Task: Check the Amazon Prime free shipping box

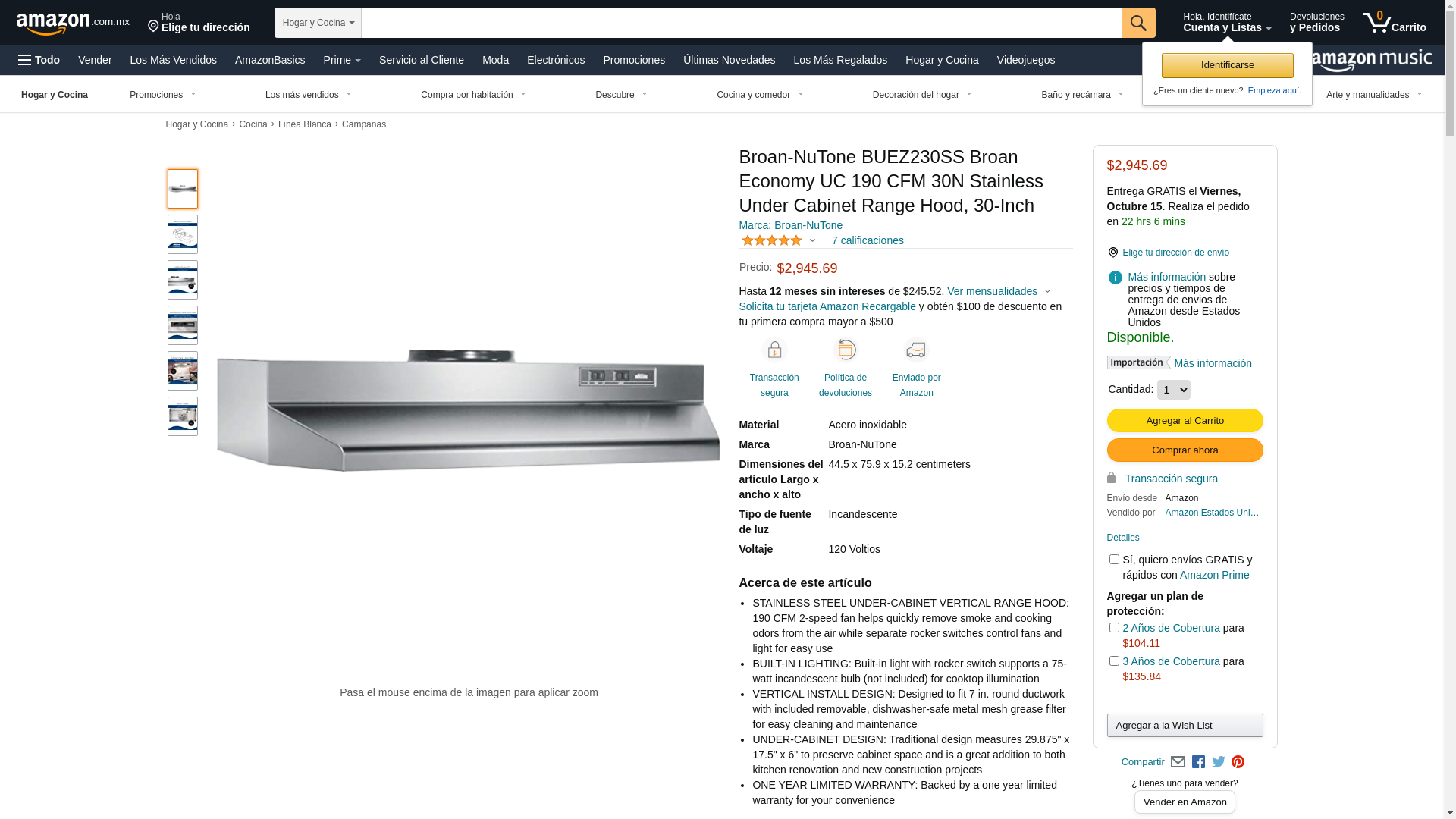Action: tap(1113, 560)
